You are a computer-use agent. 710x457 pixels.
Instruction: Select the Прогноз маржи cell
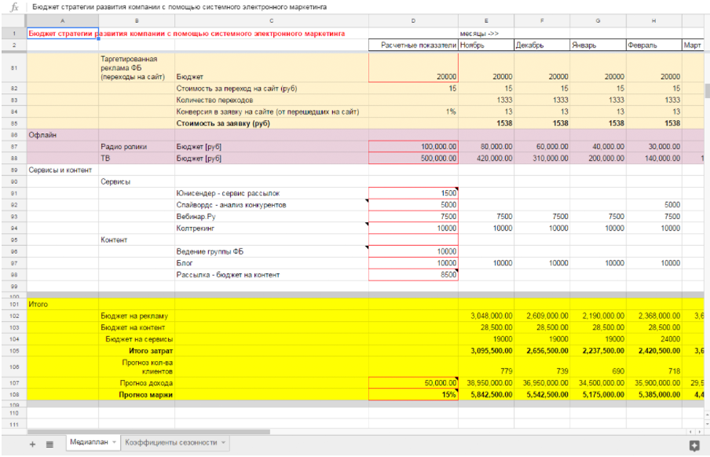pos(137,395)
